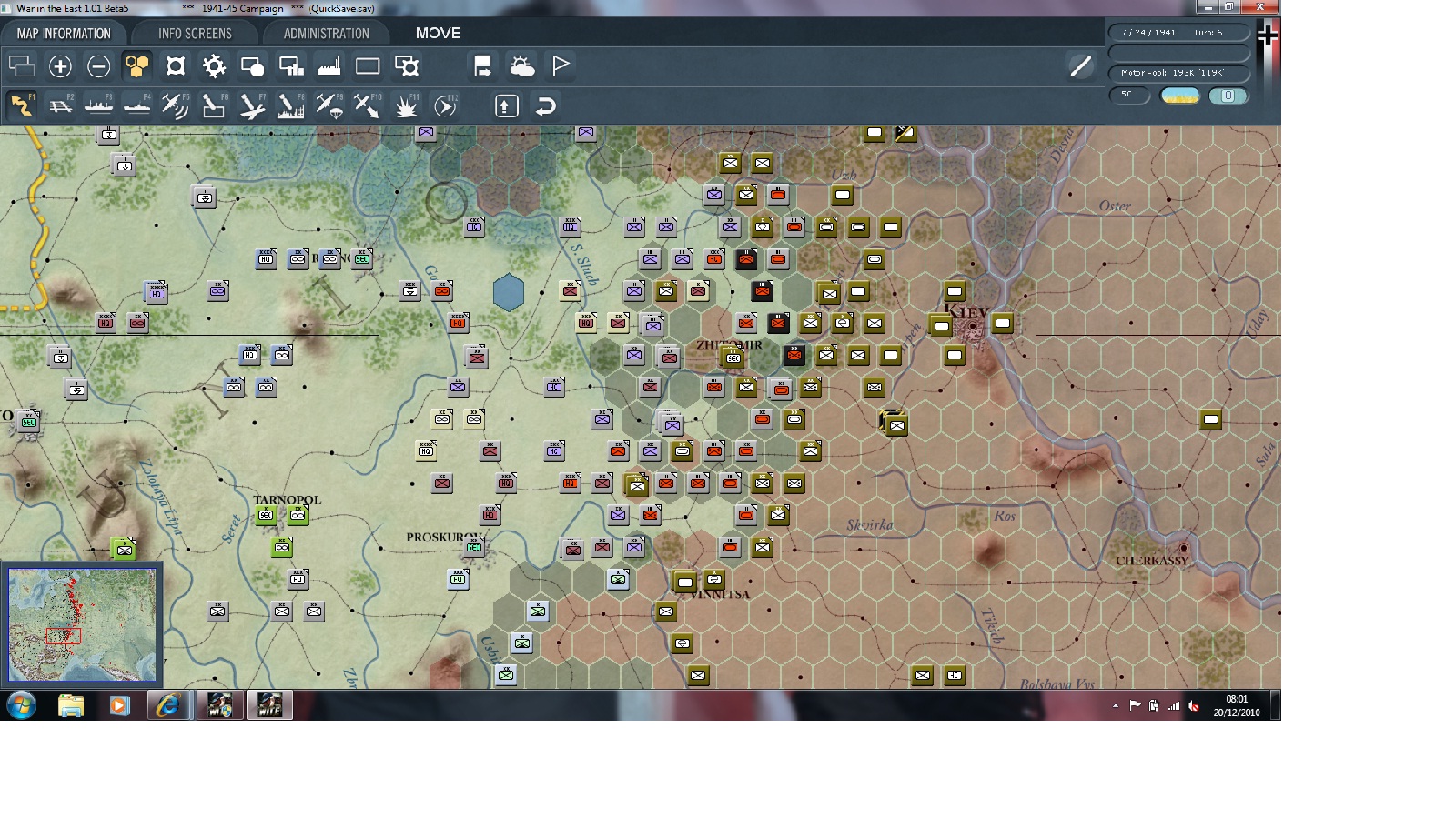
Task: Click the teal counter box showing 0
Action: click(x=1228, y=96)
